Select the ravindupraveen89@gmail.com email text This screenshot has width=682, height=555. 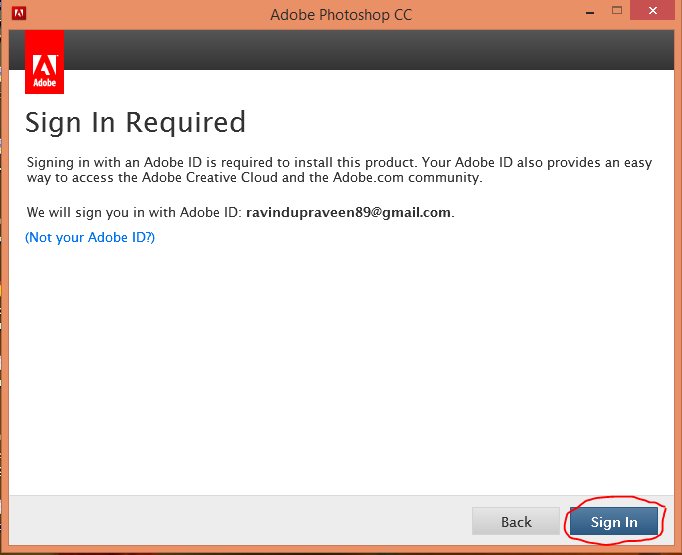(x=348, y=212)
